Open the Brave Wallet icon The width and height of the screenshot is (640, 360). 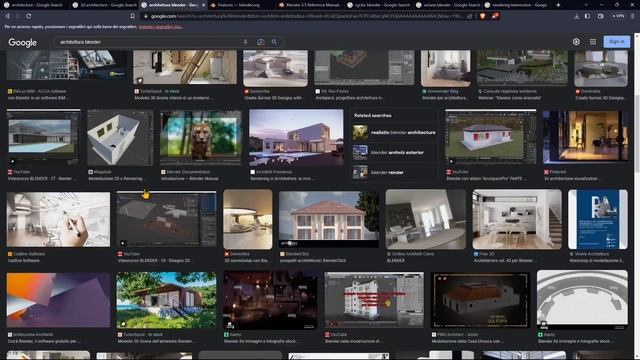click(x=600, y=16)
